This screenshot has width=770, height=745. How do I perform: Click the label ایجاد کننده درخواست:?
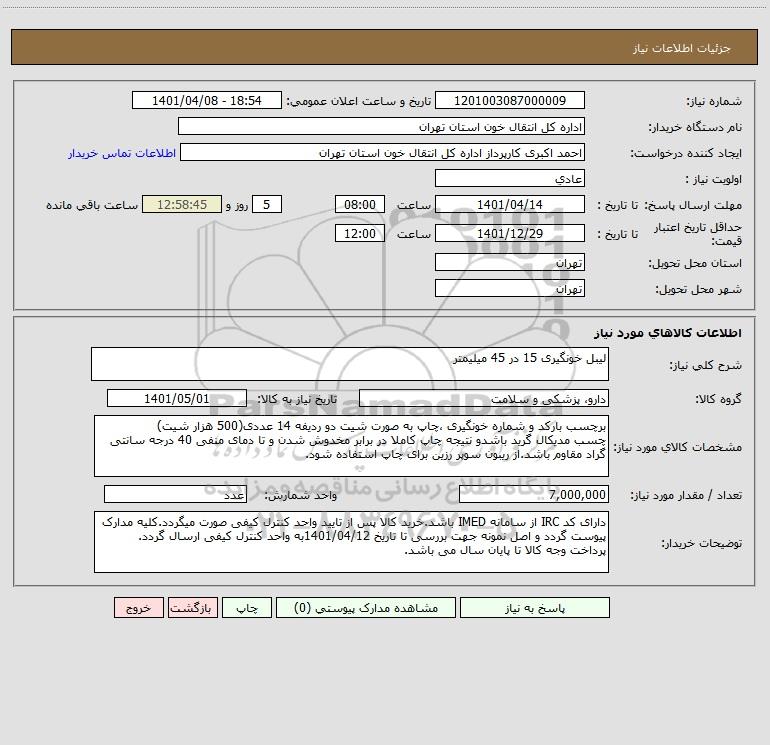point(686,154)
